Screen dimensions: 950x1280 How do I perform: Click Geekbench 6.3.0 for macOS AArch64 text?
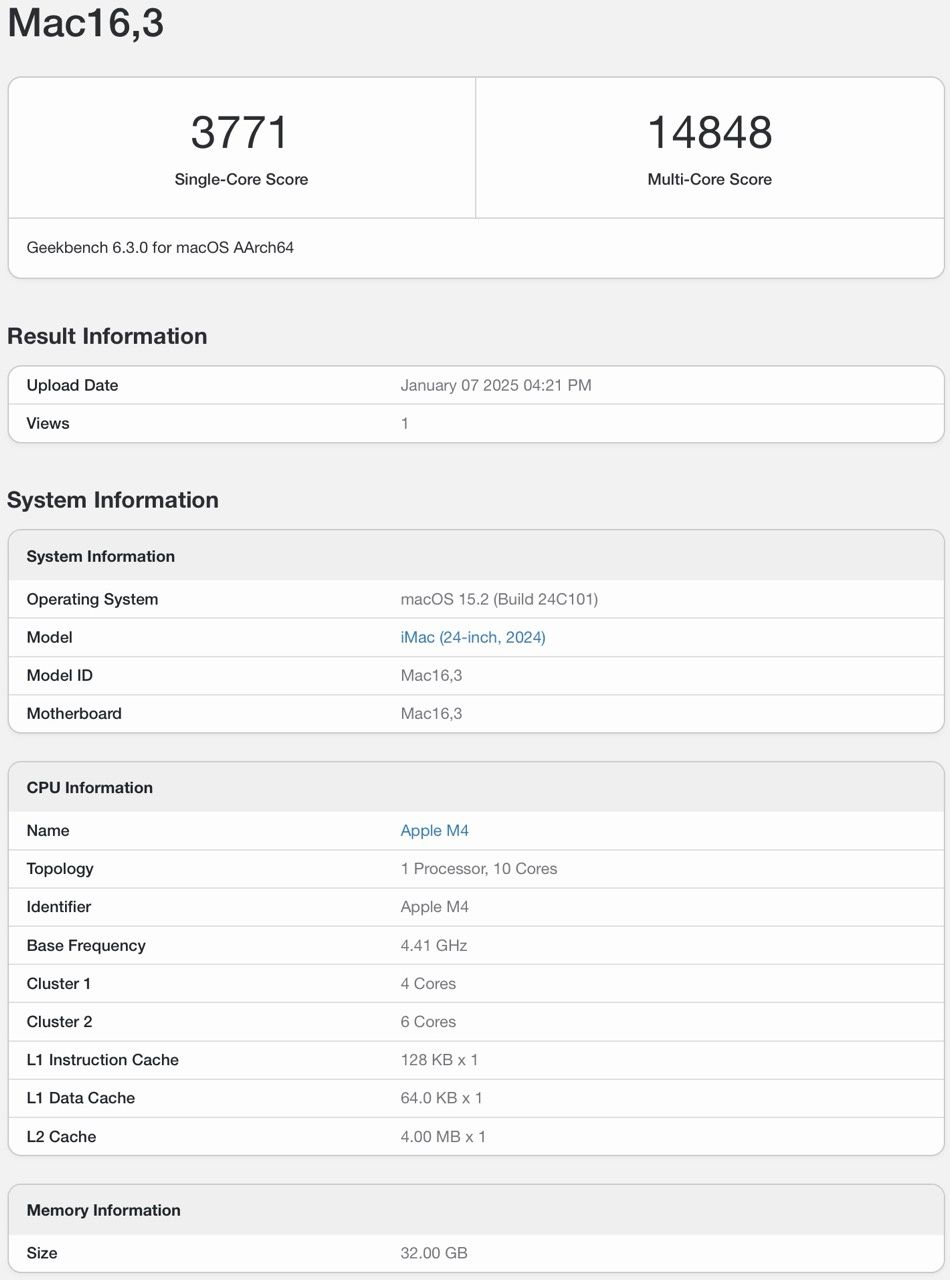(x=160, y=247)
